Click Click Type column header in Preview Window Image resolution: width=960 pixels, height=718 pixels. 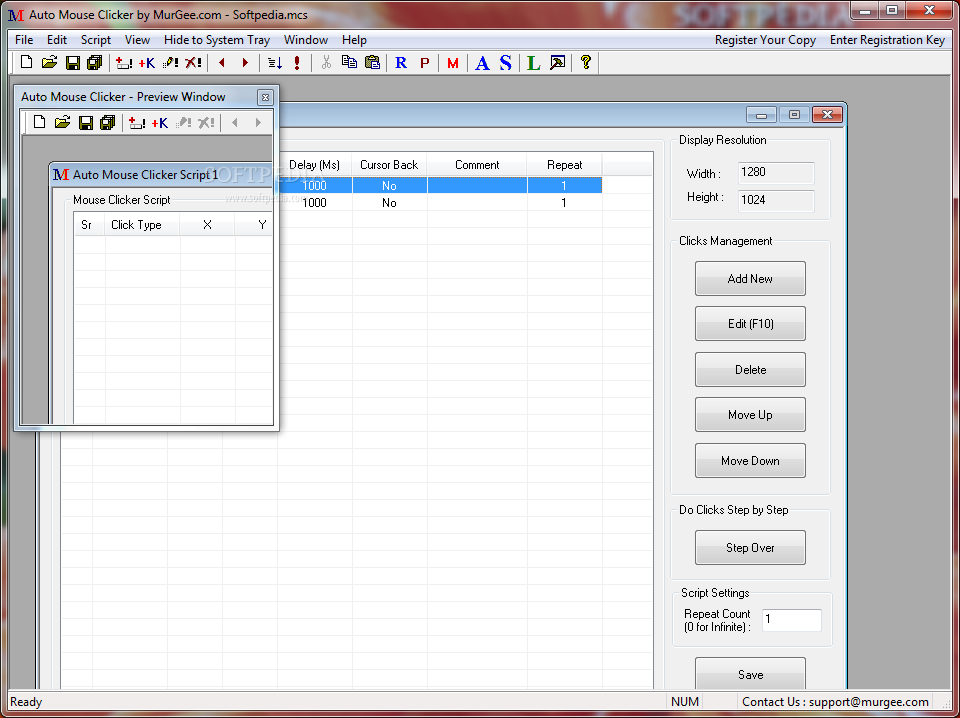click(142, 225)
